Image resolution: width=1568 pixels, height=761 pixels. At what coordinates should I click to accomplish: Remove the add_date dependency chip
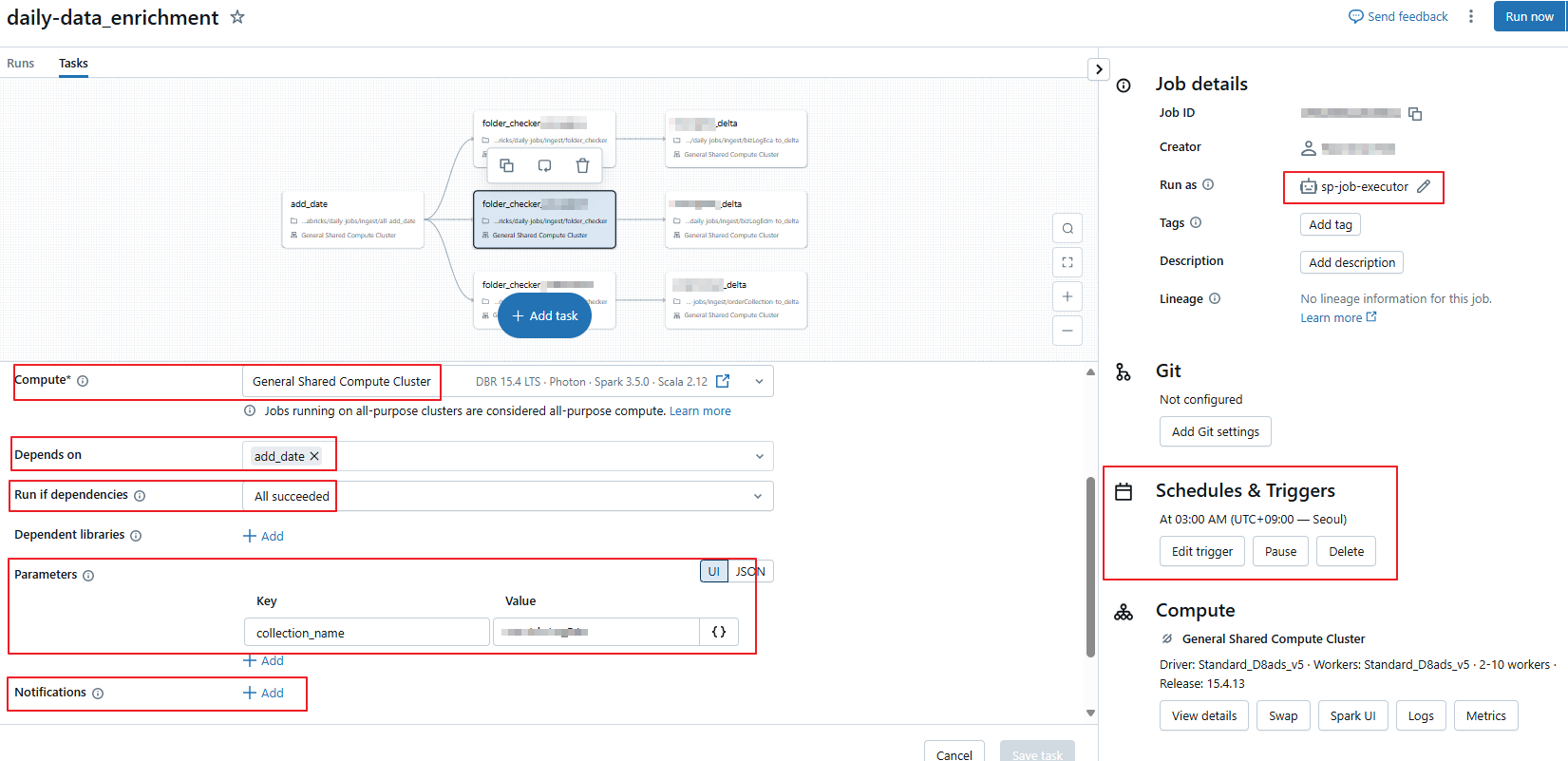click(314, 456)
